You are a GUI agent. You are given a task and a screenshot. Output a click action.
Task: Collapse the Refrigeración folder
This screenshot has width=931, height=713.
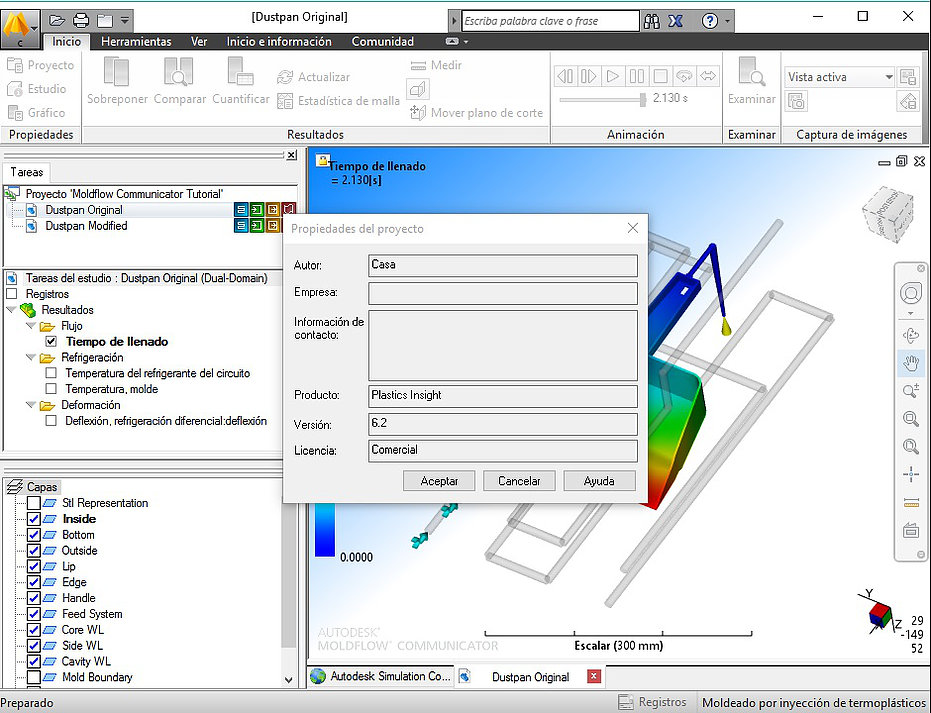31,358
